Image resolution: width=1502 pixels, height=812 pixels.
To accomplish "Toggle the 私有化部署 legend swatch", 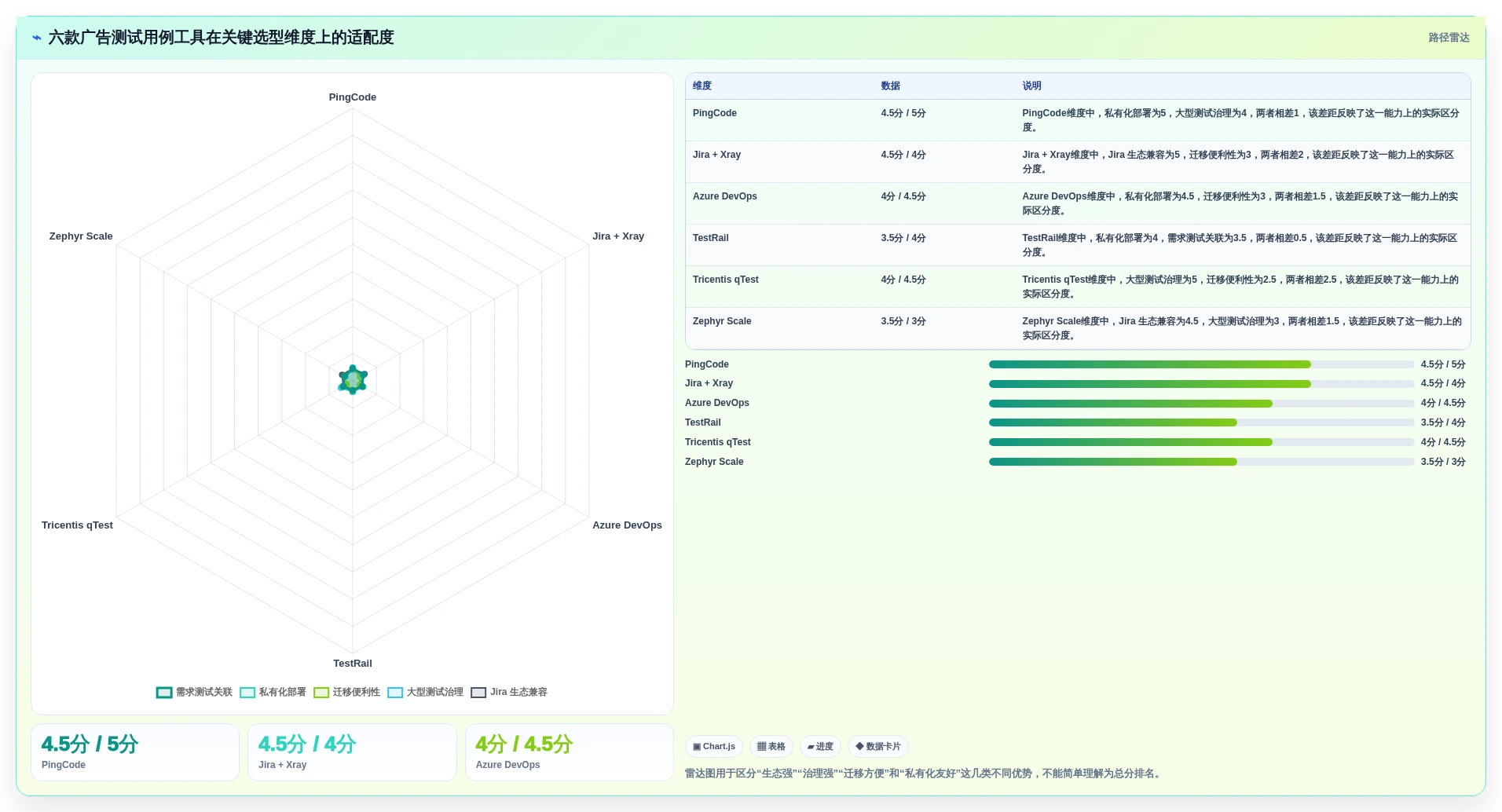I will click(247, 693).
